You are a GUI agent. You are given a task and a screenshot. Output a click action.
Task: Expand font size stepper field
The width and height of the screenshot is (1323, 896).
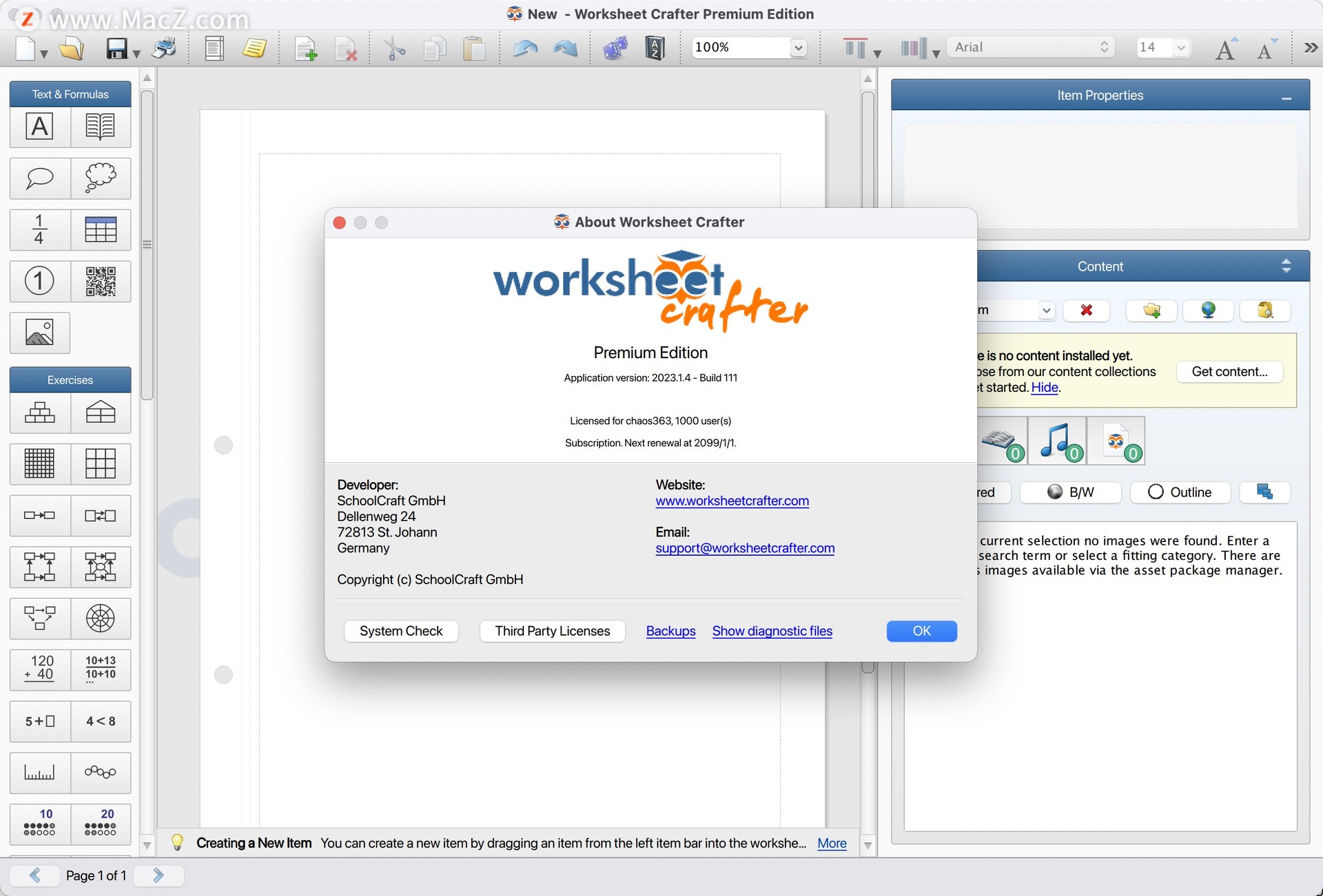1185,48
